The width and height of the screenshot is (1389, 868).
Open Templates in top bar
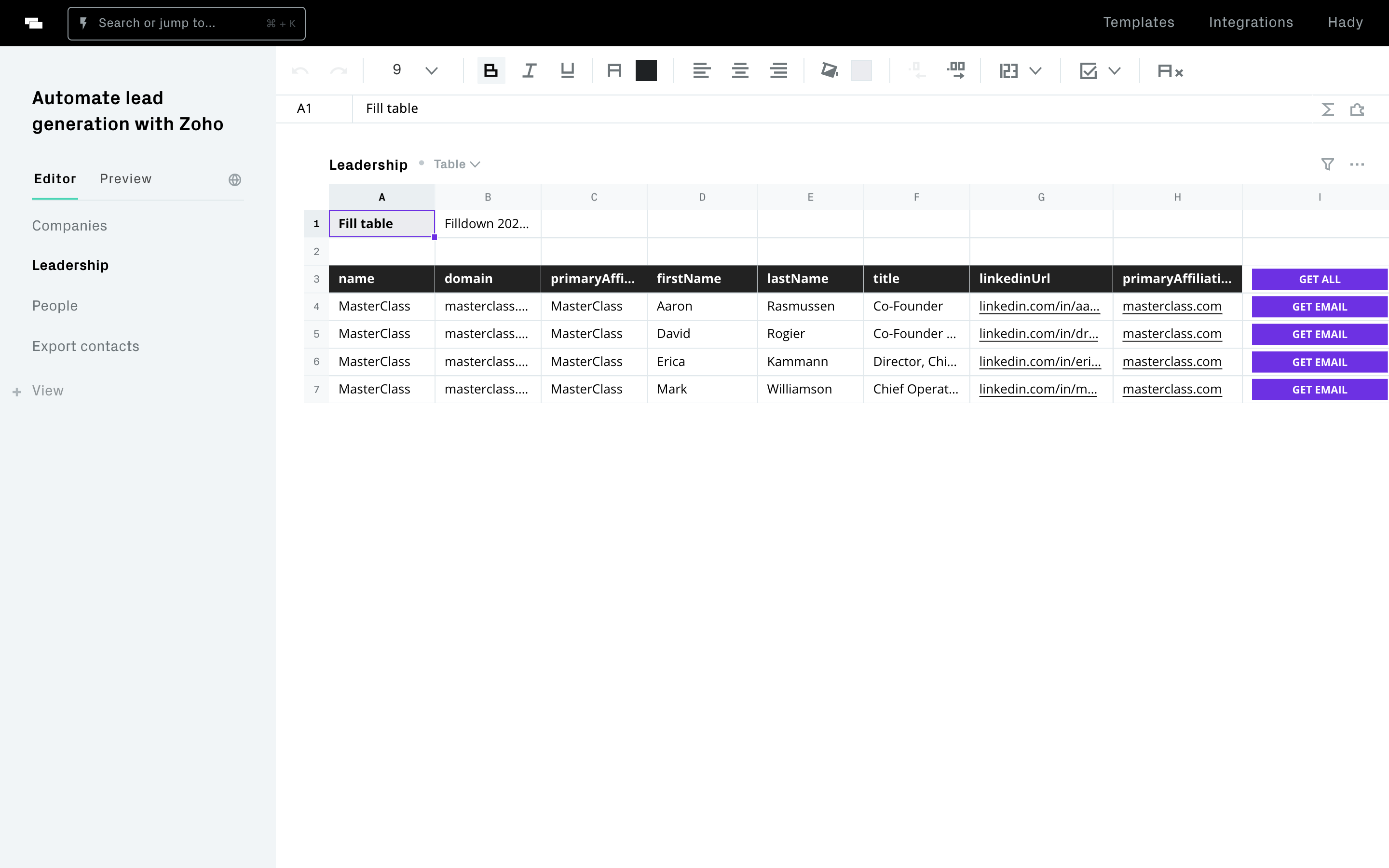coord(1139,22)
